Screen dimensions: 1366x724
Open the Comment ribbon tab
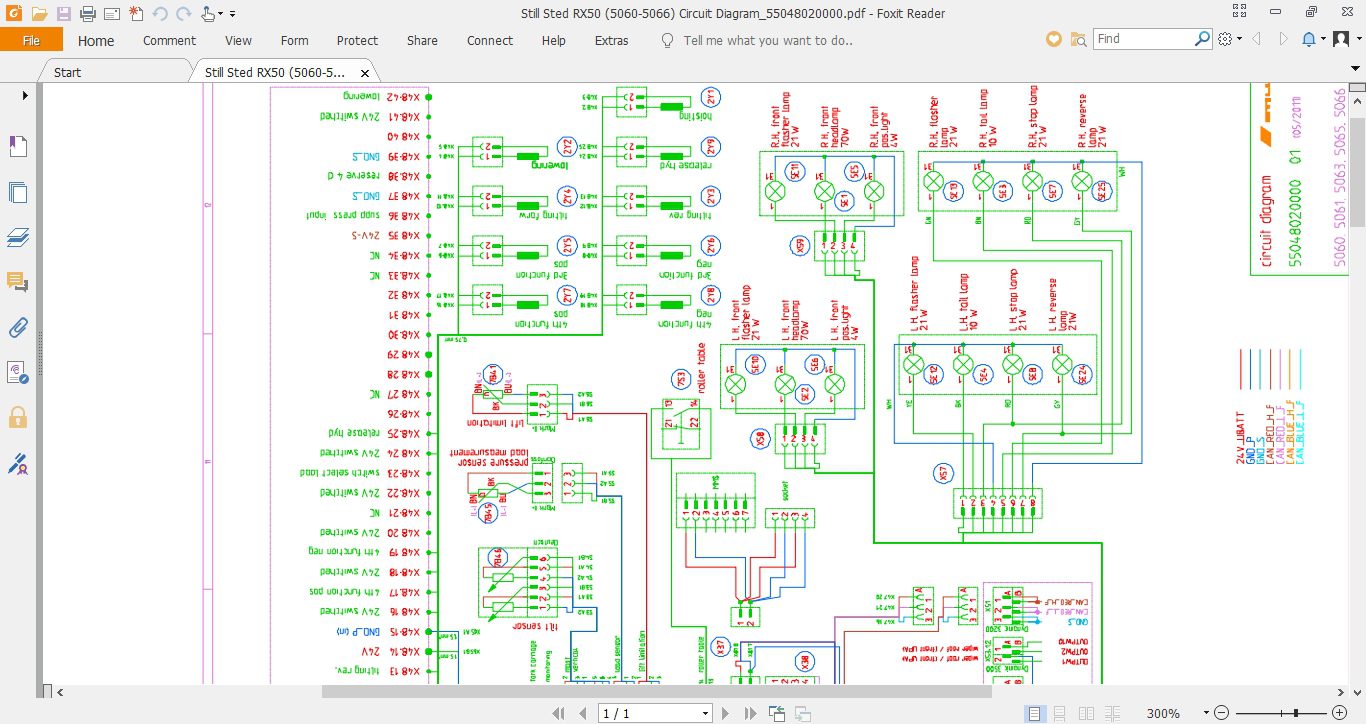[x=169, y=41]
